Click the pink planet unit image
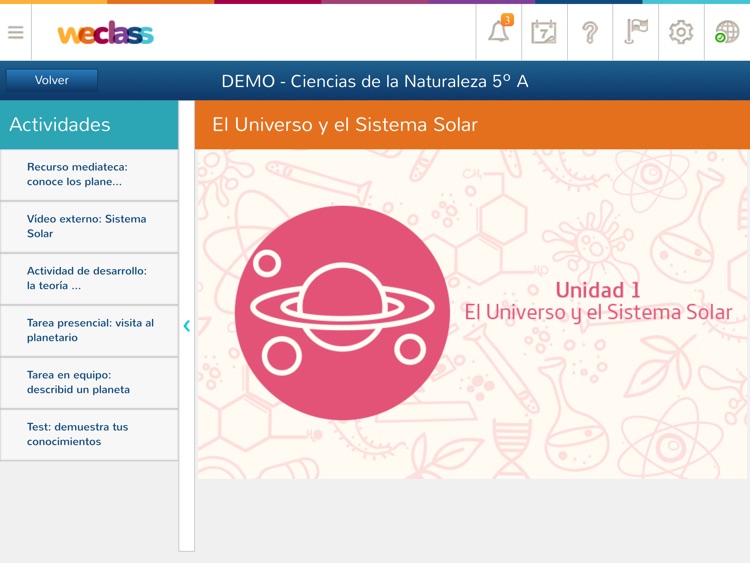750x563 pixels. coord(342,313)
